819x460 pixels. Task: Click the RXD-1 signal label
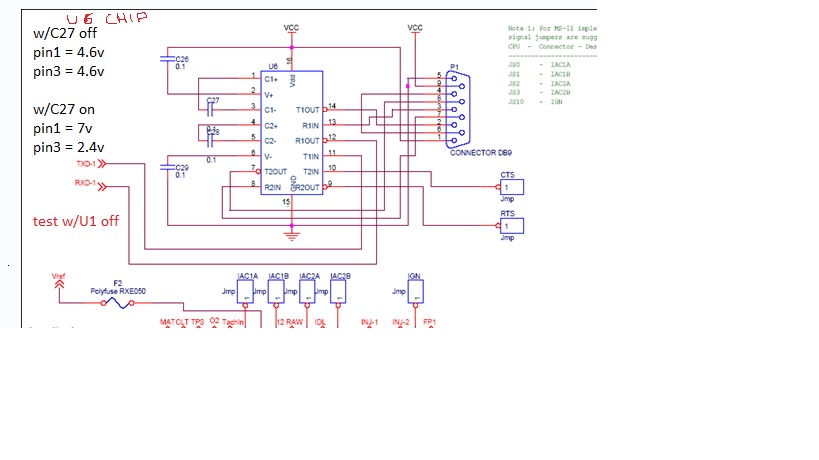click(x=85, y=183)
